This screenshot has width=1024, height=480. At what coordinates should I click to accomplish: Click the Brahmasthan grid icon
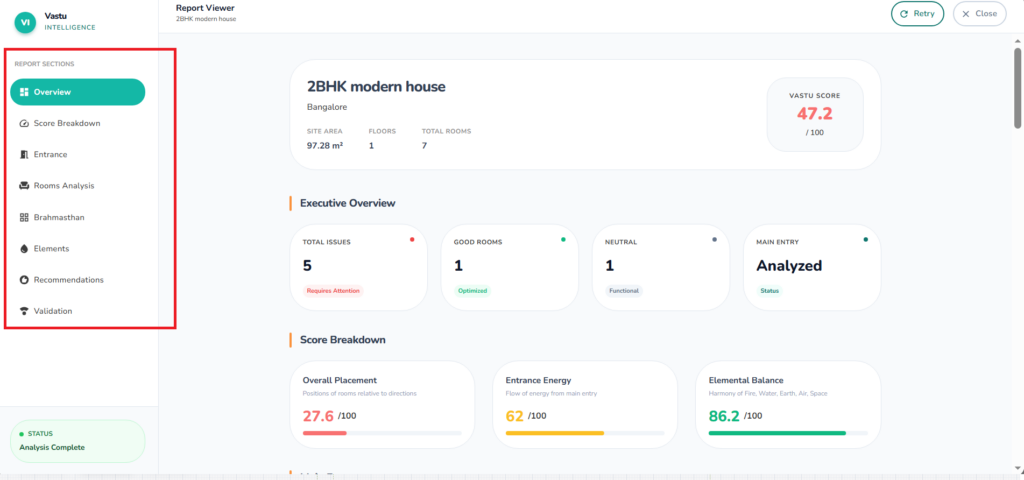tap(24, 217)
